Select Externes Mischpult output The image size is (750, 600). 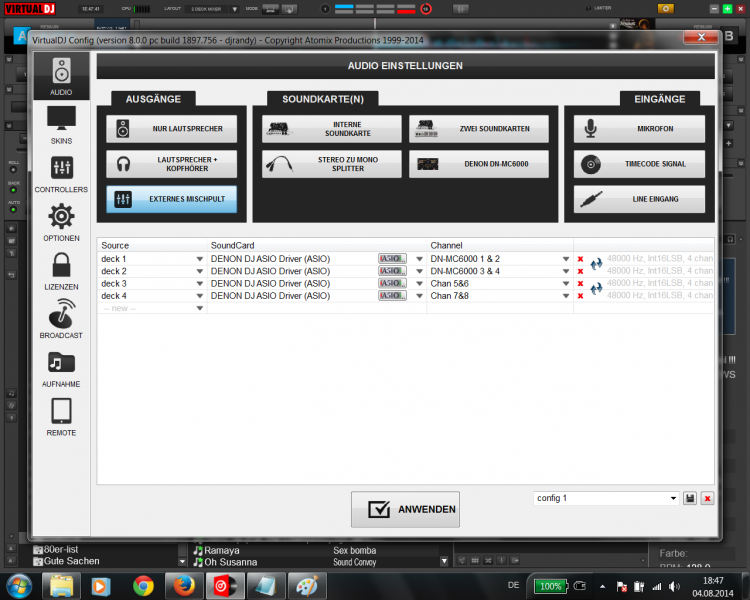click(x=171, y=199)
